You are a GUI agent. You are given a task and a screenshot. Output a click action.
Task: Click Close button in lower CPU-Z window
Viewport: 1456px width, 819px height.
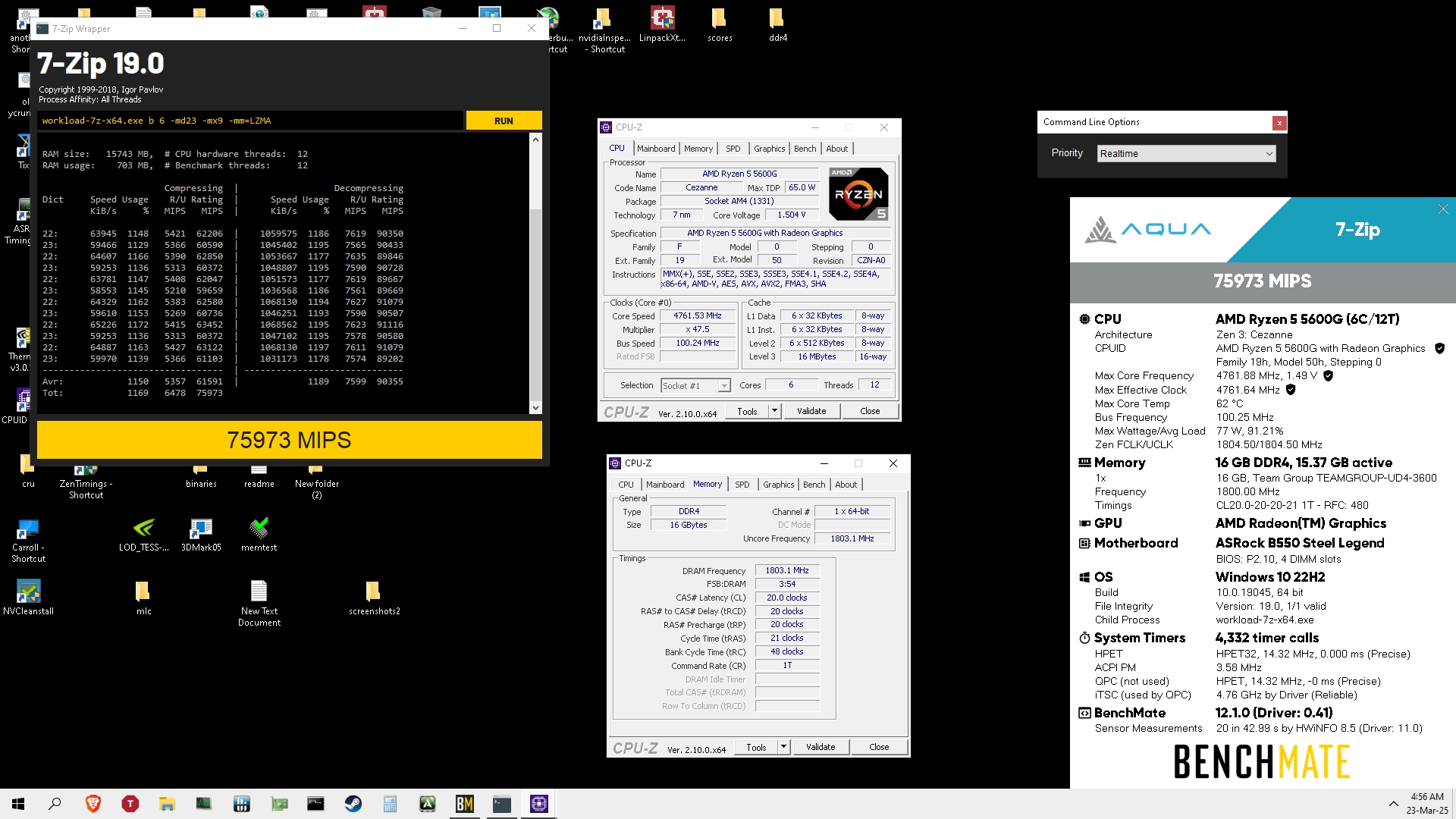pyautogui.click(x=879, y=747)
